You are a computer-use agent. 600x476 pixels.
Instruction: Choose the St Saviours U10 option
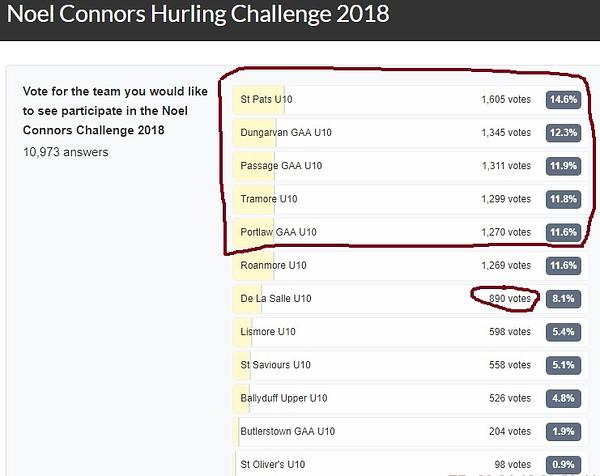point(410,365)
